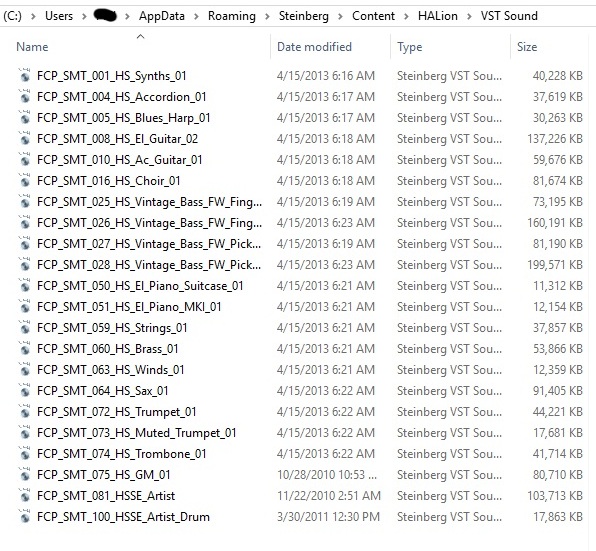Click the 199,571 KB size value
The image size is (596, 551).
tap(555, 265)
